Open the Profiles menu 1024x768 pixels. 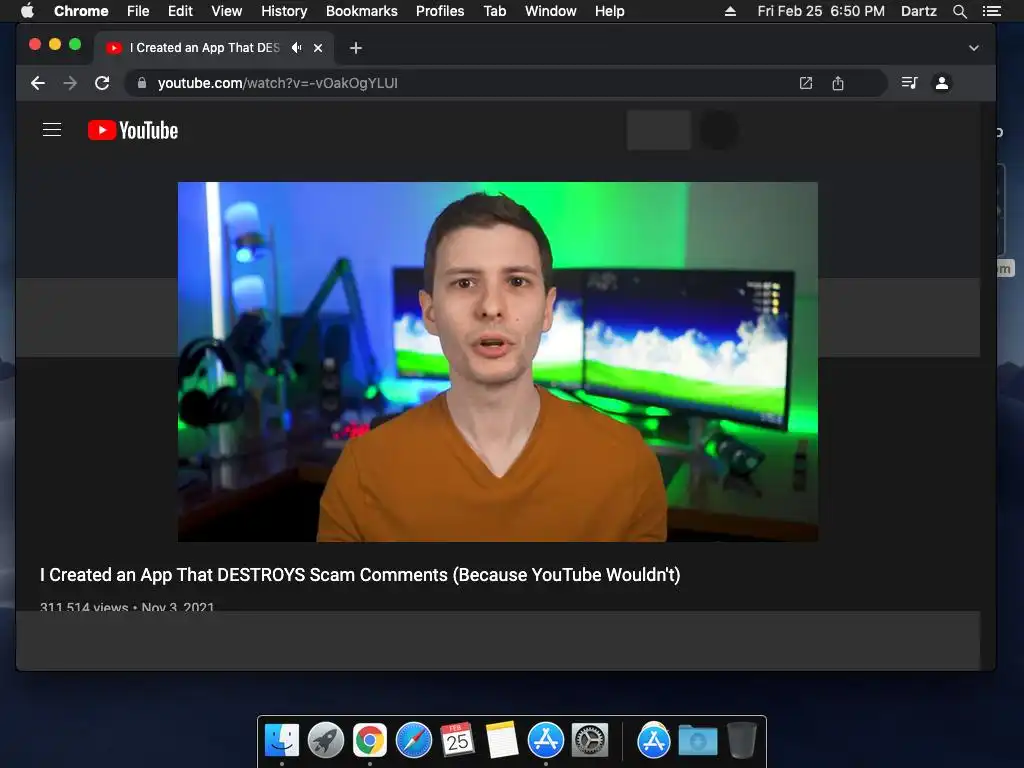click(x=440, y=11)
